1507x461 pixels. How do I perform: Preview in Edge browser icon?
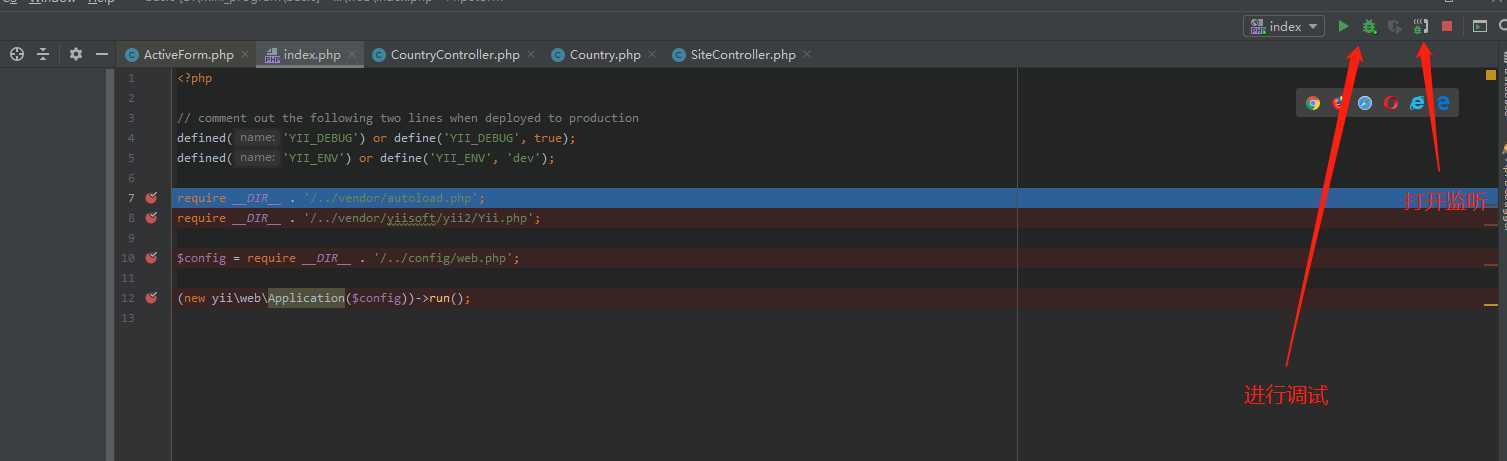pyautogui.click(x=1443, y=102)
